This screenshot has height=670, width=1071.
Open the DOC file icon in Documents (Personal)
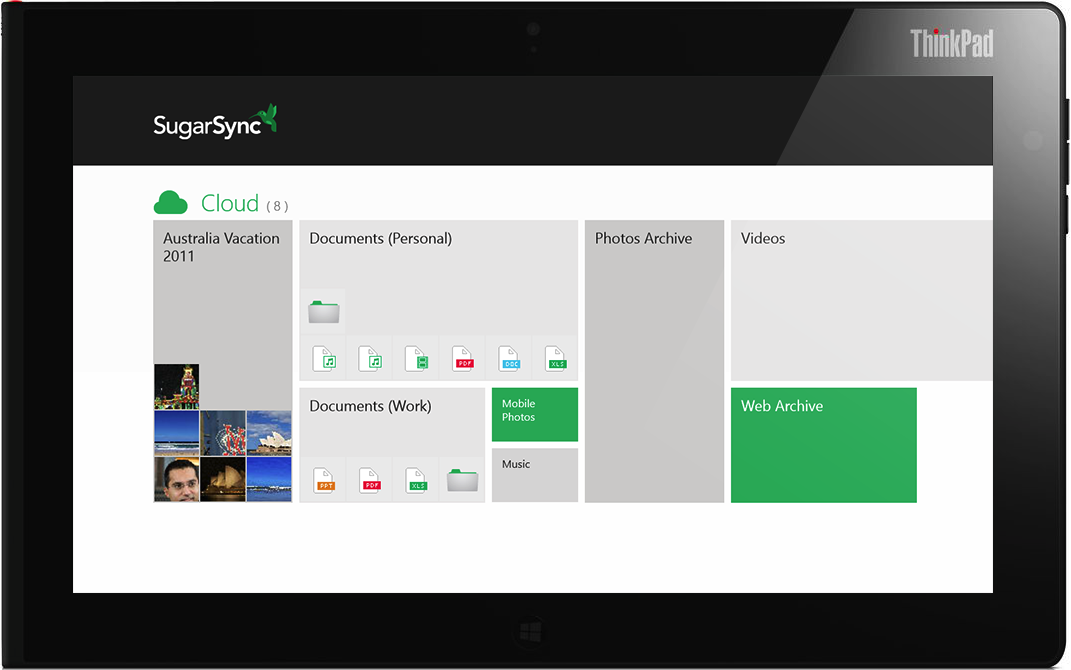(x=509, y=358)
